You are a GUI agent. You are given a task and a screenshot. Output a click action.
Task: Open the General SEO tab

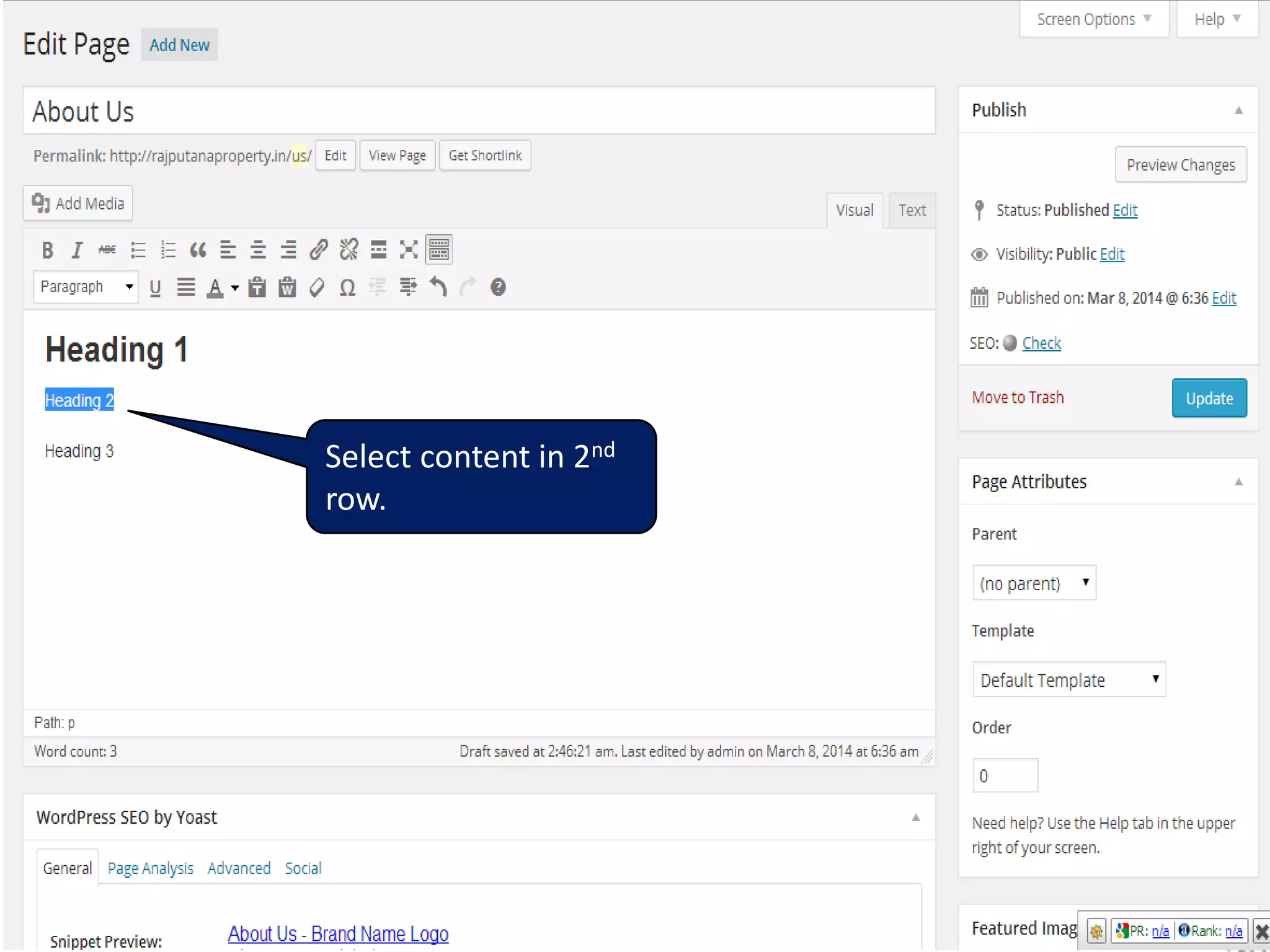pos(68,868)
